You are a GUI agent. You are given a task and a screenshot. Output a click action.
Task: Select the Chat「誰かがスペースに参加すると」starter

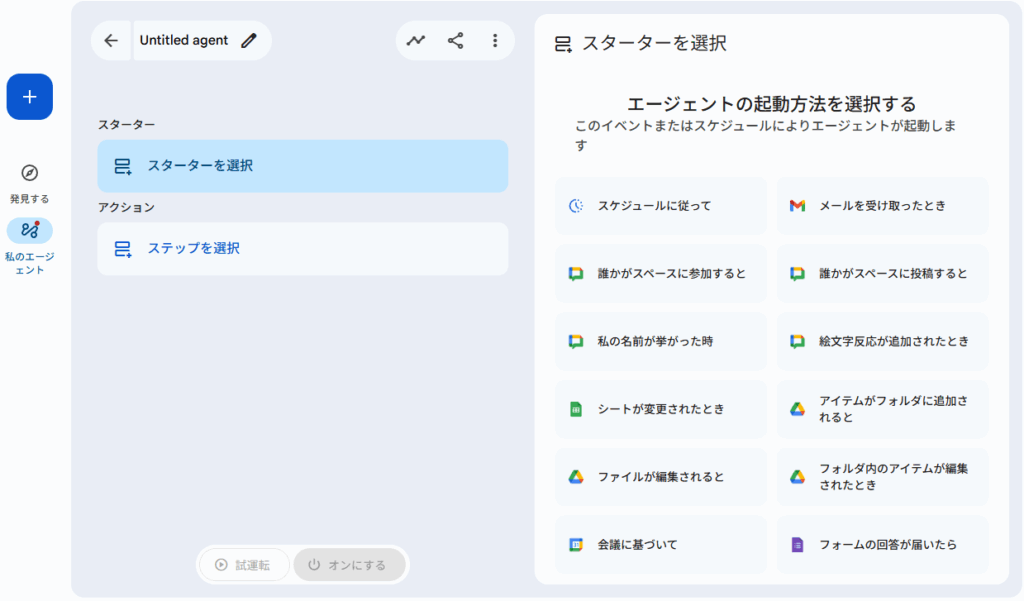pos(660,273)
